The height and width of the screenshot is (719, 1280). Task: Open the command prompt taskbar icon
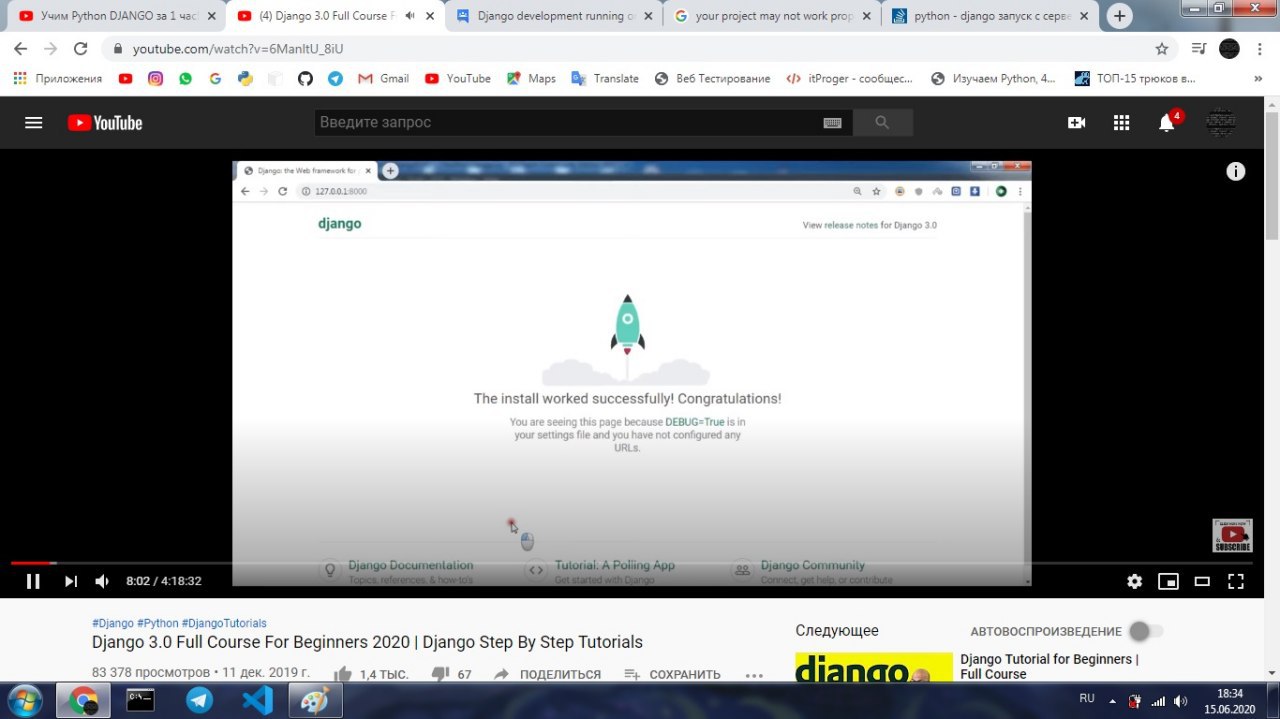pyautogui.click(x=140, y=700)
